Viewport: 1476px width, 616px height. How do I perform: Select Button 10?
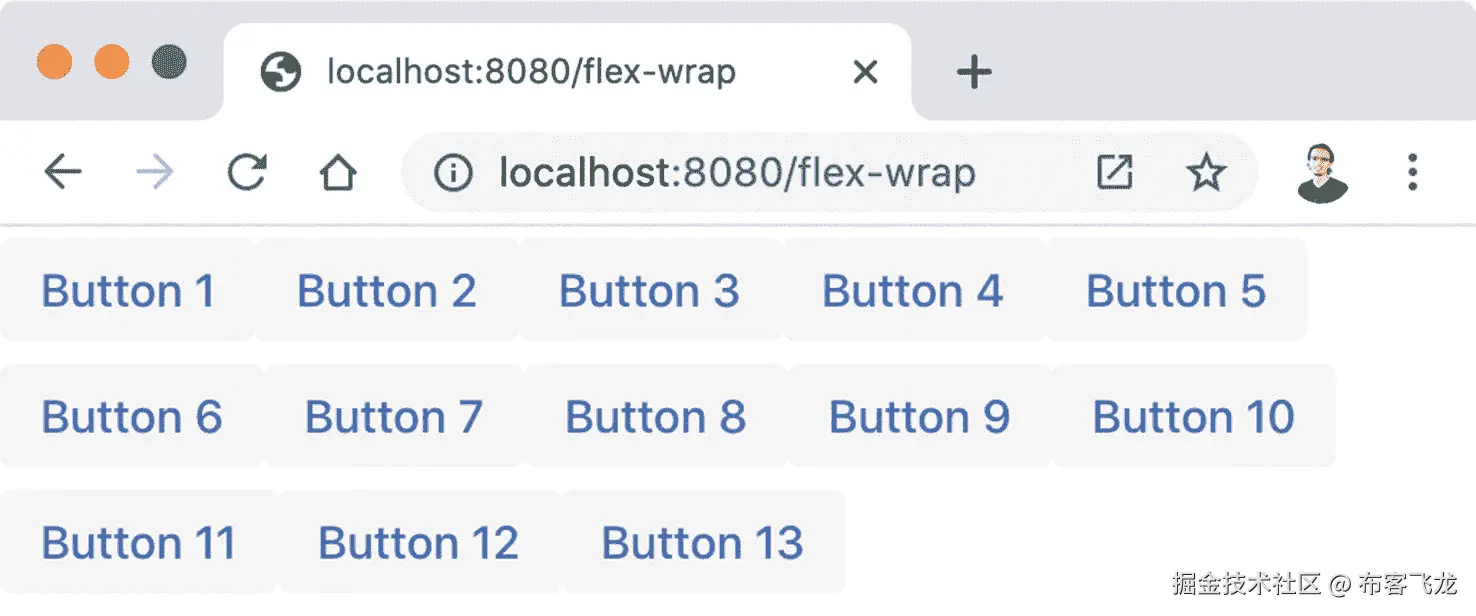[1193, 416]
